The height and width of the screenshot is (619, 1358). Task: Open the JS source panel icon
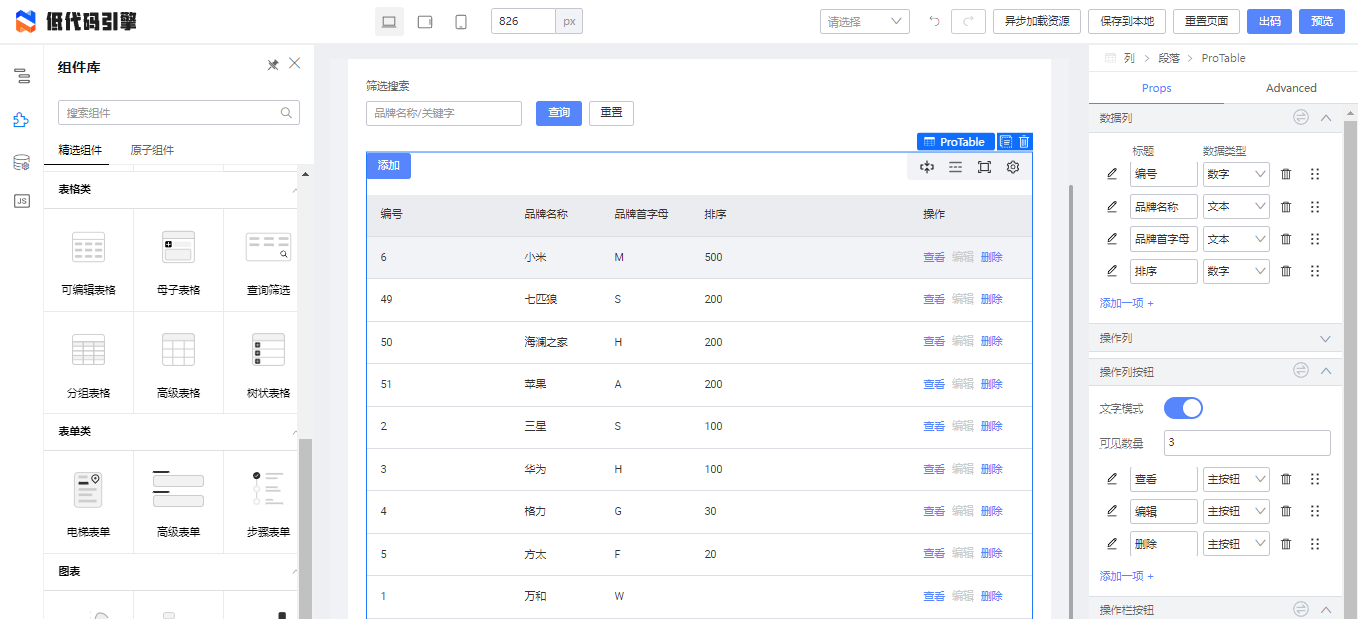pos(21,201)
